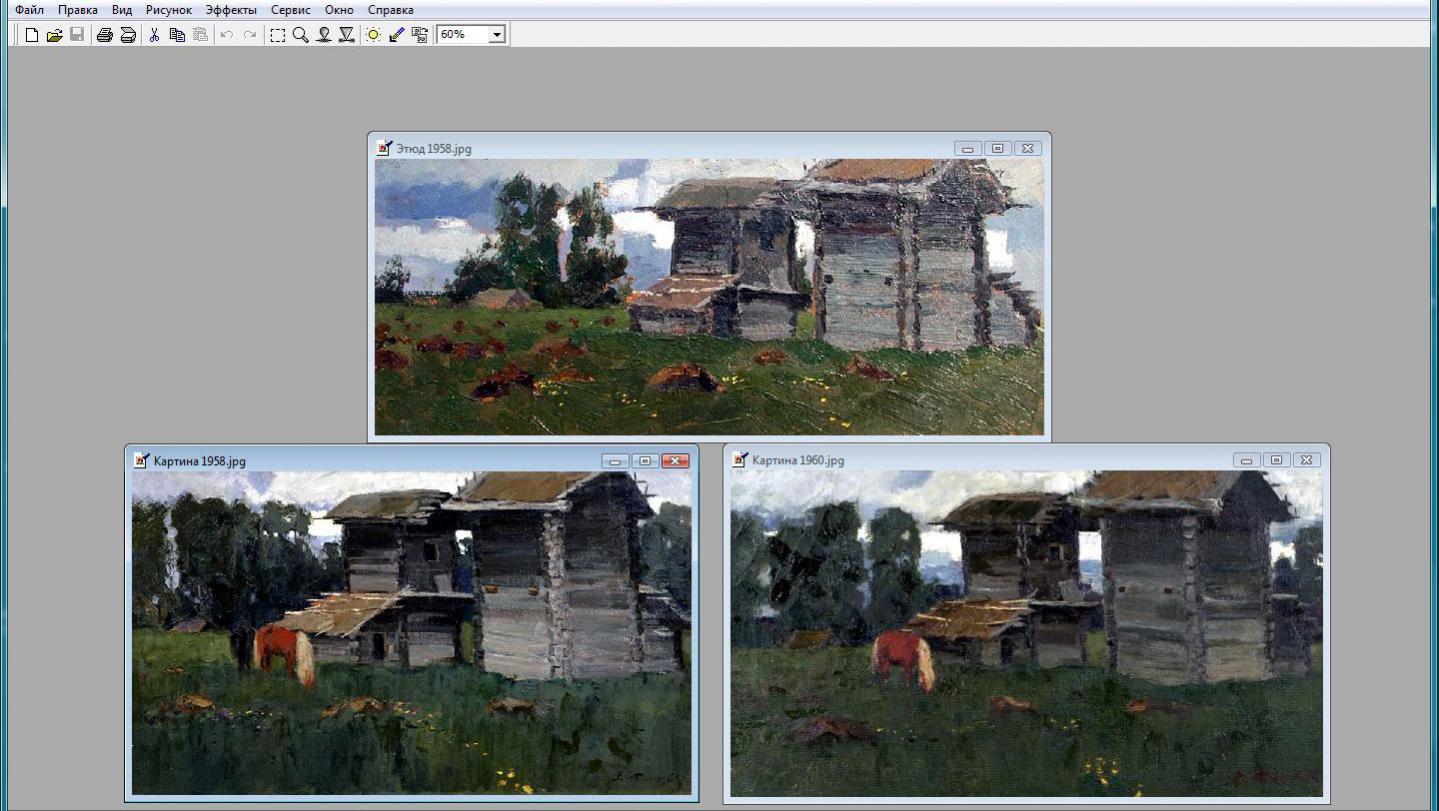
Task: Open the 60% zoom dropdown arrow
Action: tap(497, 35)
